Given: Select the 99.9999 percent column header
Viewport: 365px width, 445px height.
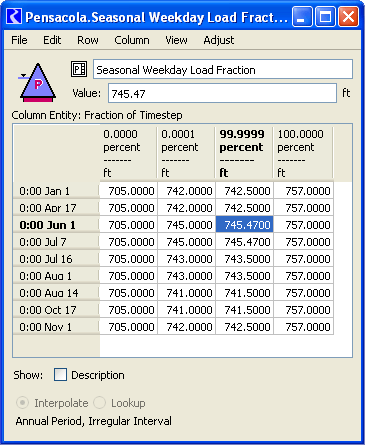Looking at the screenshot, I should pyautogui.click(x=244, y=153).
